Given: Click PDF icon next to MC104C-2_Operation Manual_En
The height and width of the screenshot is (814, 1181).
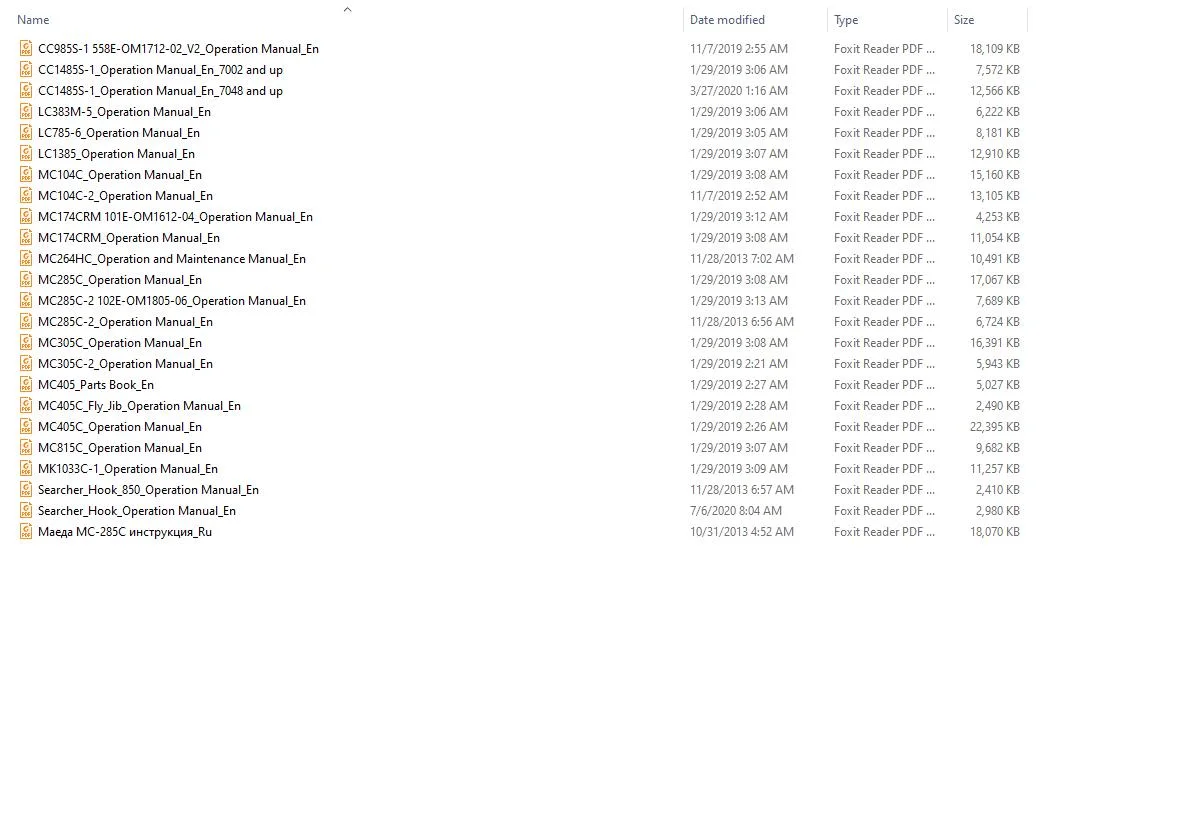Looking at the screenshot, I should 26,196.
